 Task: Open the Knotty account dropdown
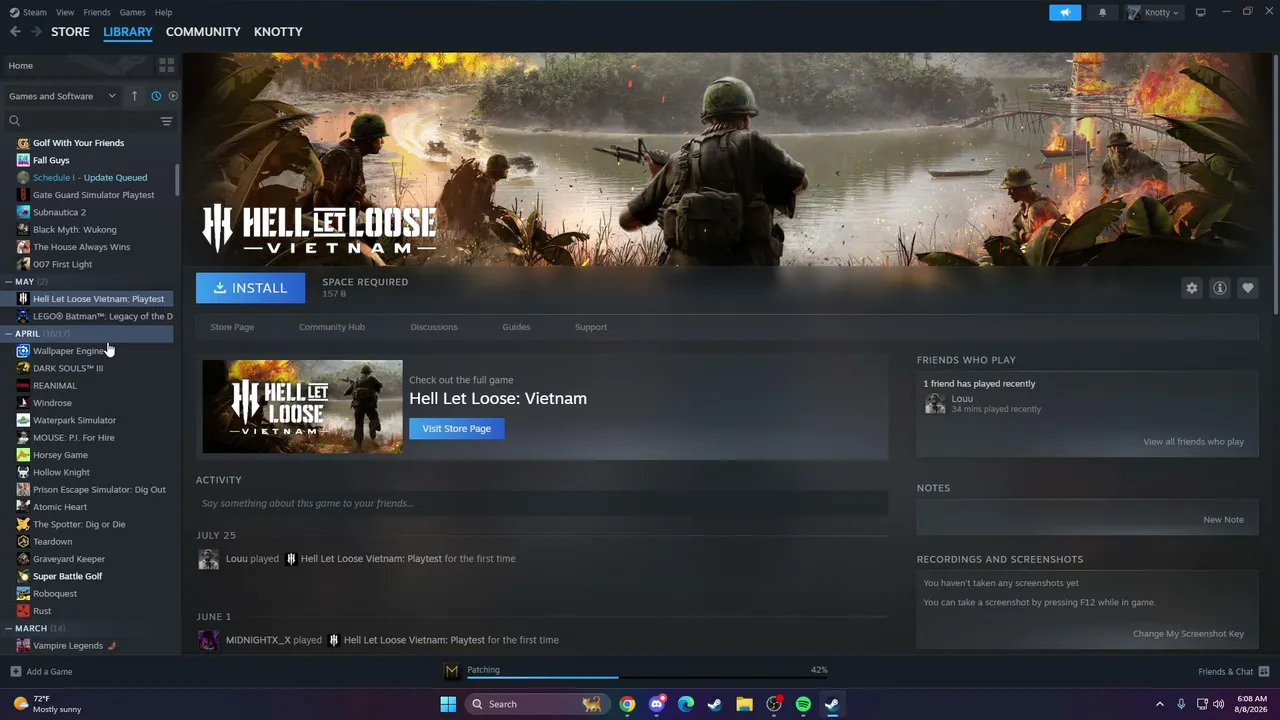click(x=1153, y=12)
